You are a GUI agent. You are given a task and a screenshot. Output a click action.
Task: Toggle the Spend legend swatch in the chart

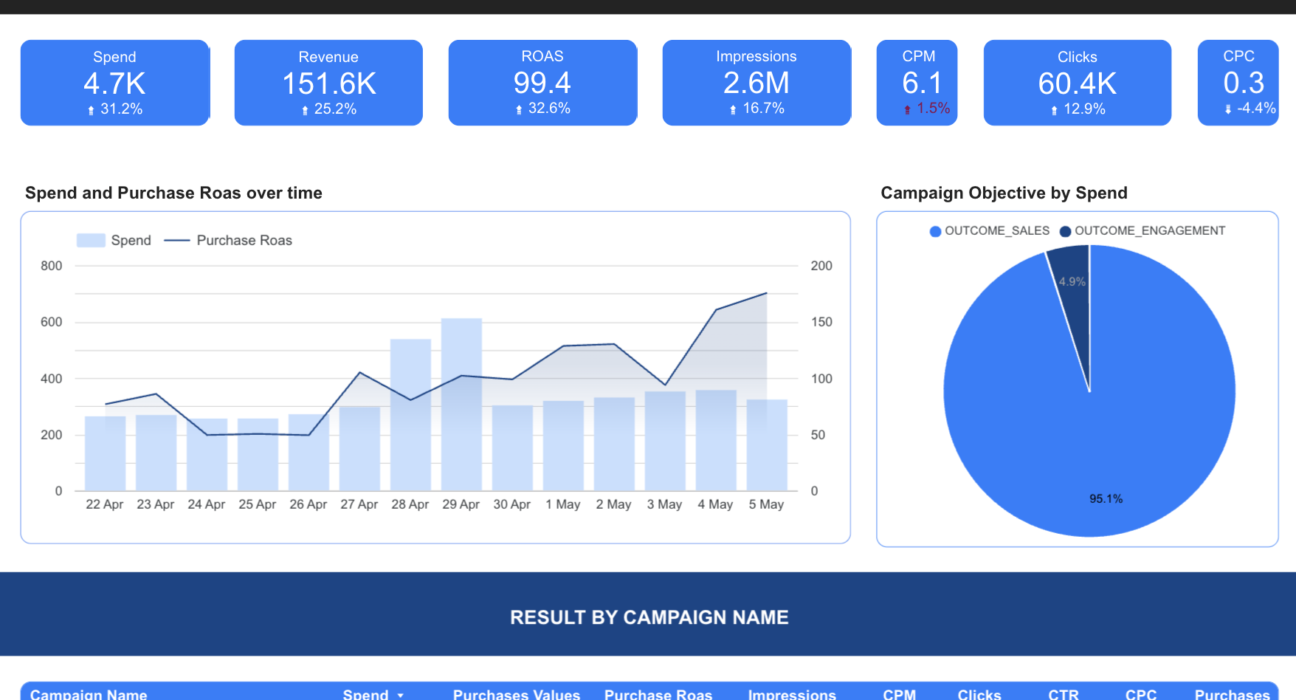[x=91, y=240]
